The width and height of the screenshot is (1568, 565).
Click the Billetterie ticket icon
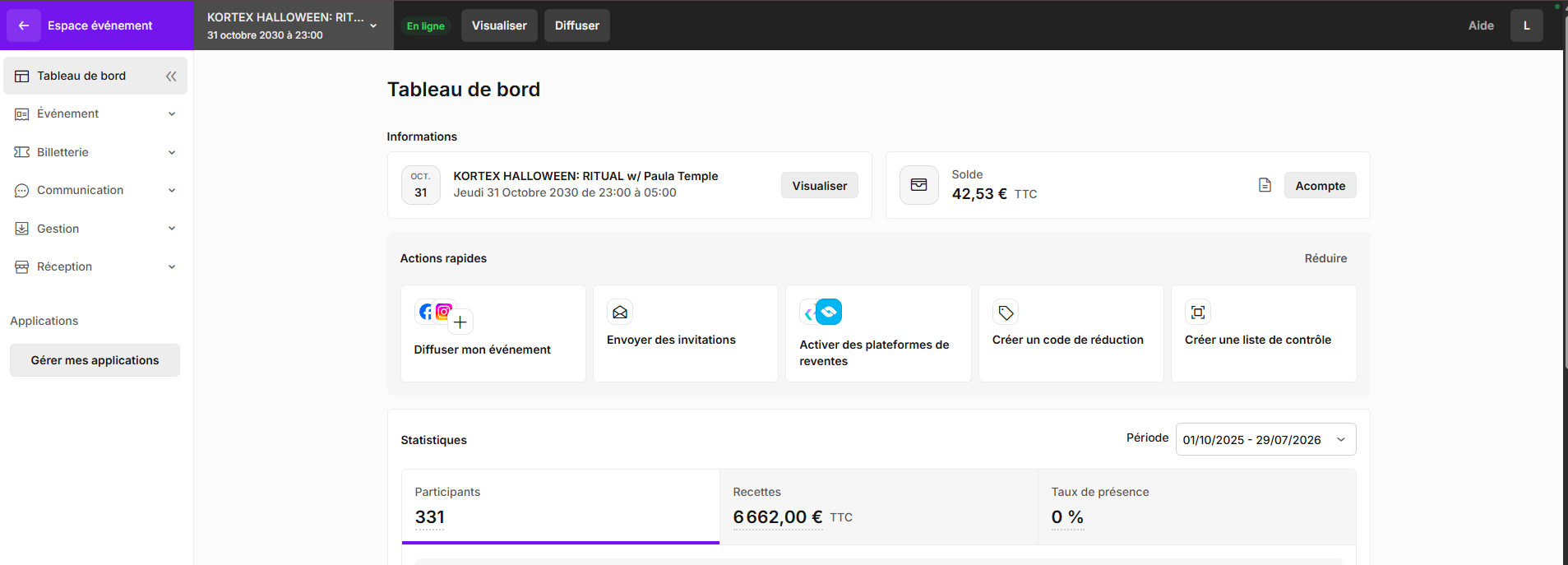22,152
